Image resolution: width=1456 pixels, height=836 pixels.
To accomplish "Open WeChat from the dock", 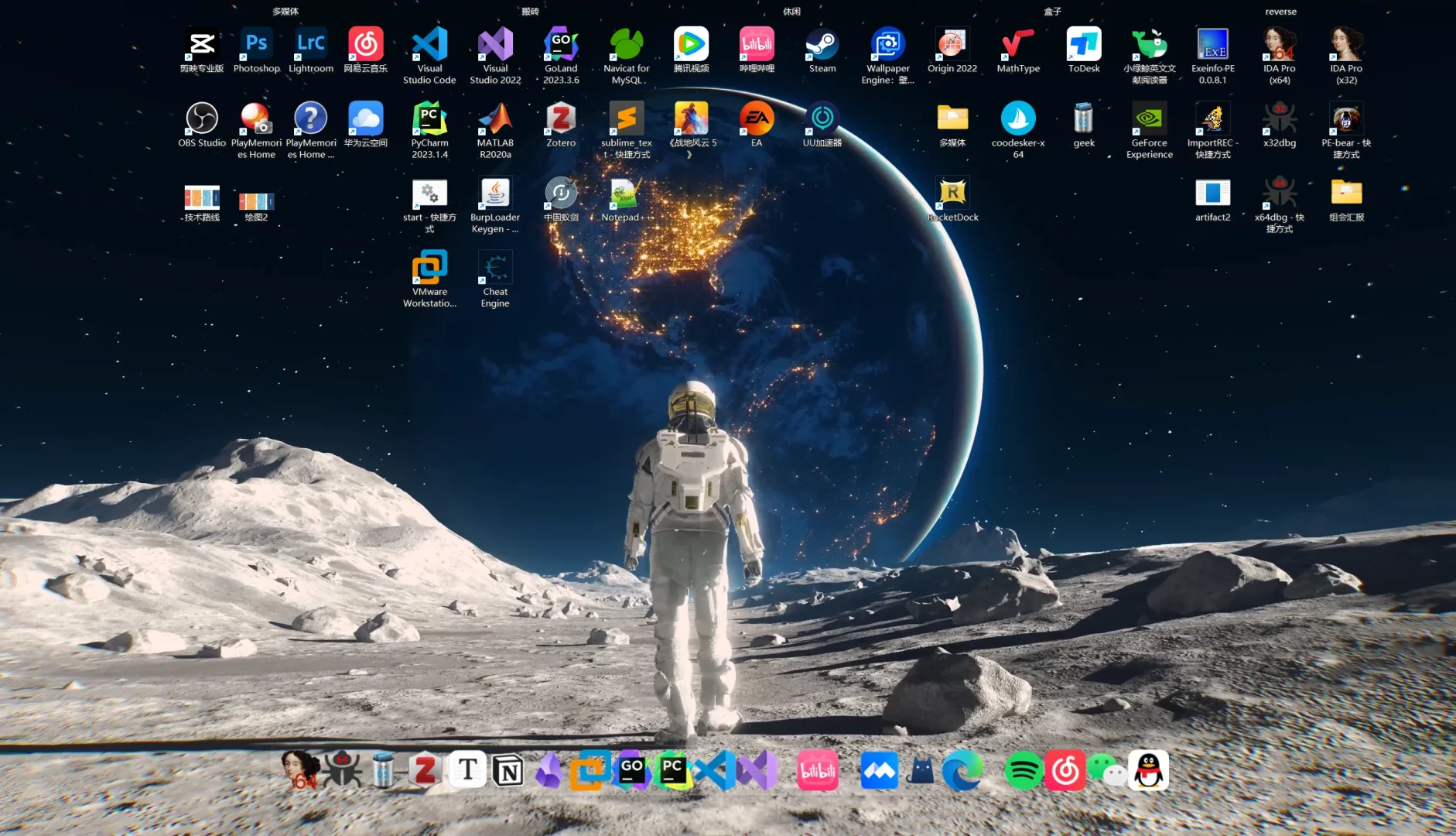I will pos(1107,771).
